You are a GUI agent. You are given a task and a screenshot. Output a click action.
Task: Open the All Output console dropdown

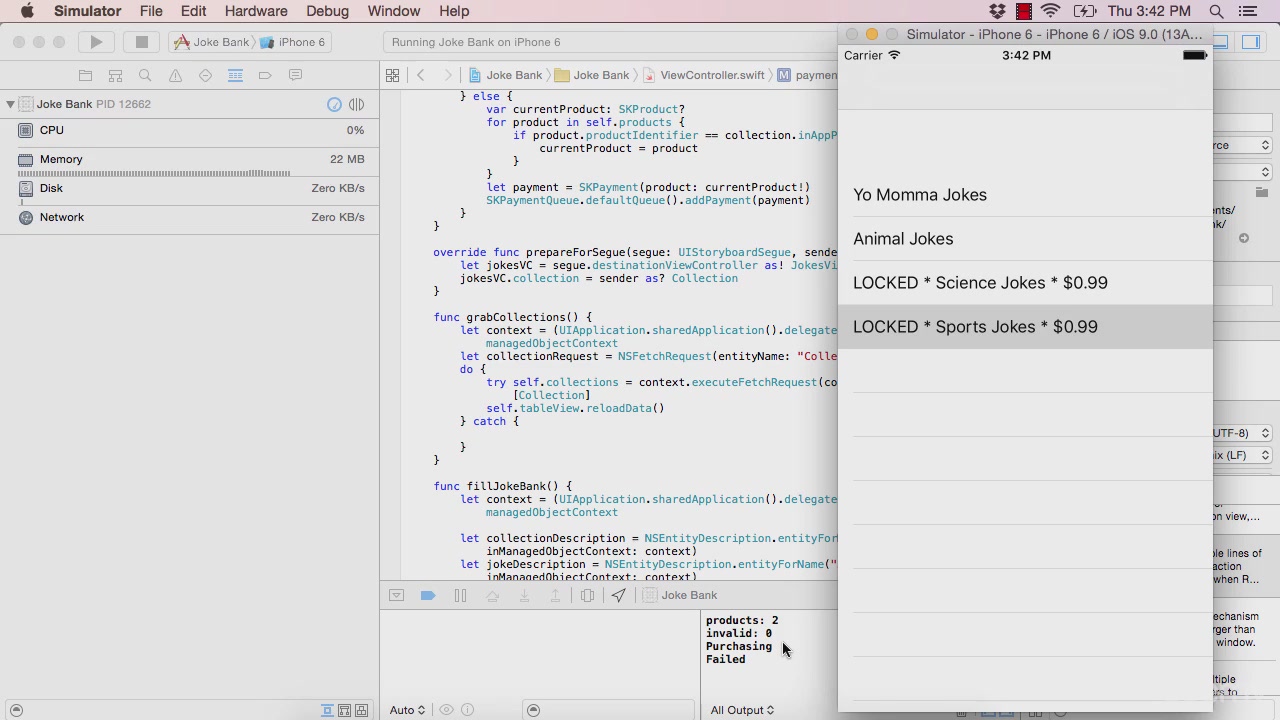point(742,710)
